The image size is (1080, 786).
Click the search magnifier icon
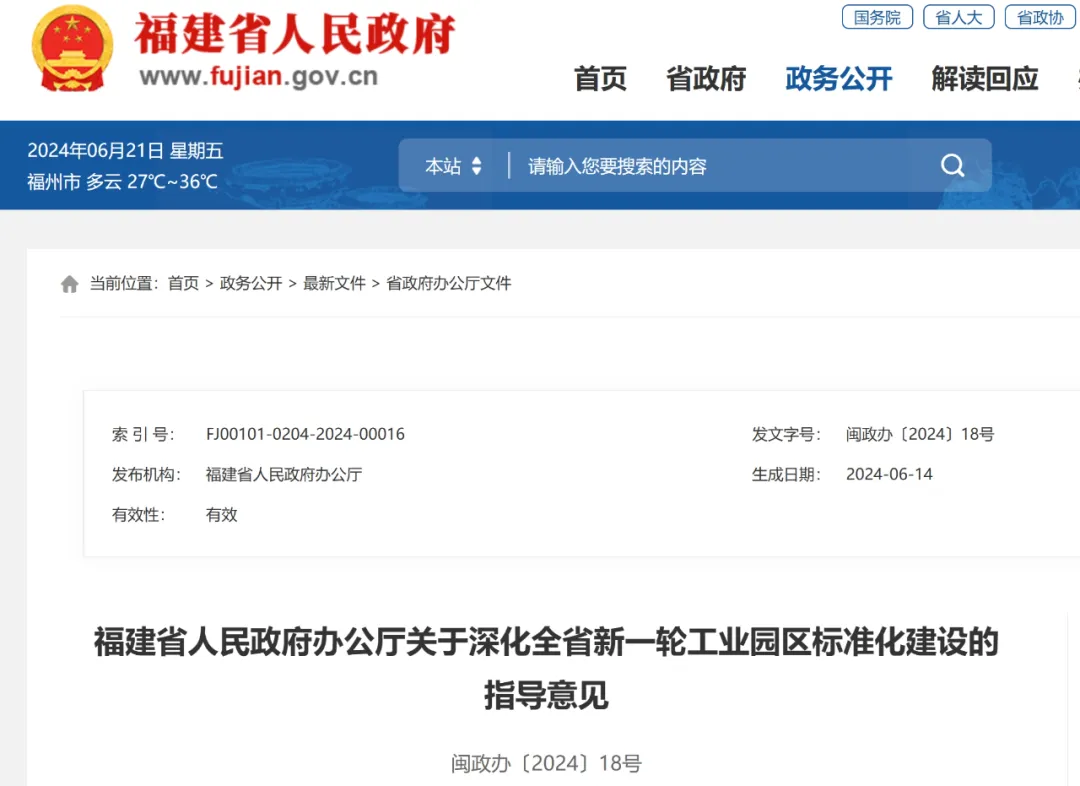[952, 166]
